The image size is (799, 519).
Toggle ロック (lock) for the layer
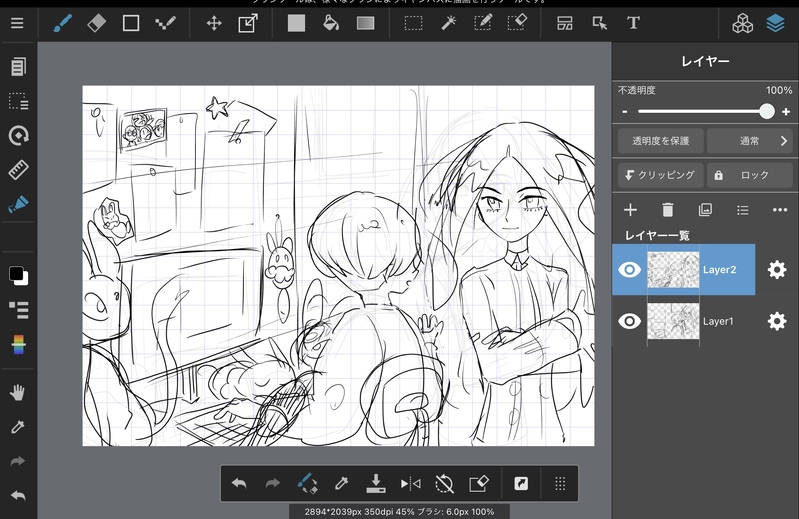pos(750,175)
